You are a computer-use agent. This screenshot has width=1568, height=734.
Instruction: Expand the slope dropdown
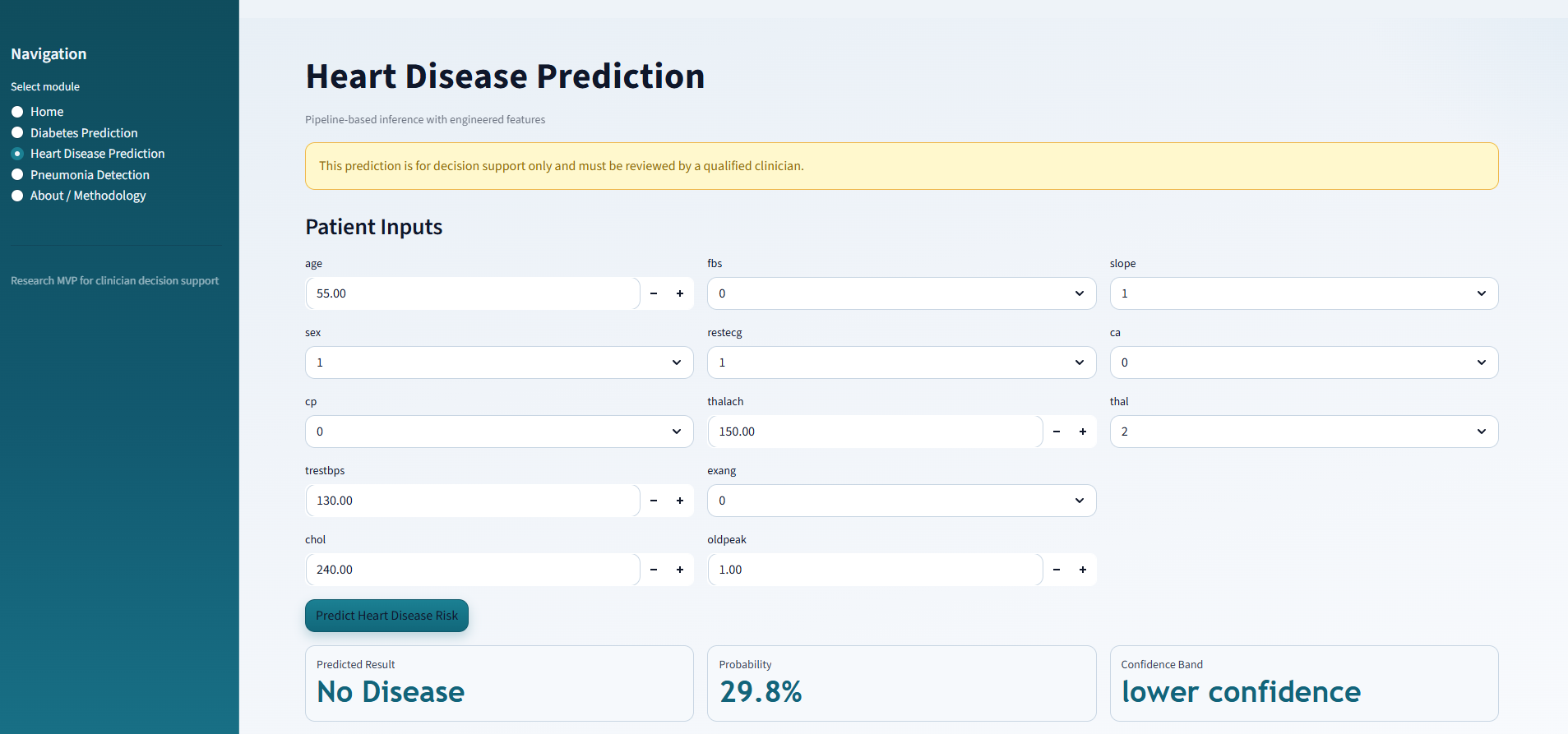(x=1303, y=293)
